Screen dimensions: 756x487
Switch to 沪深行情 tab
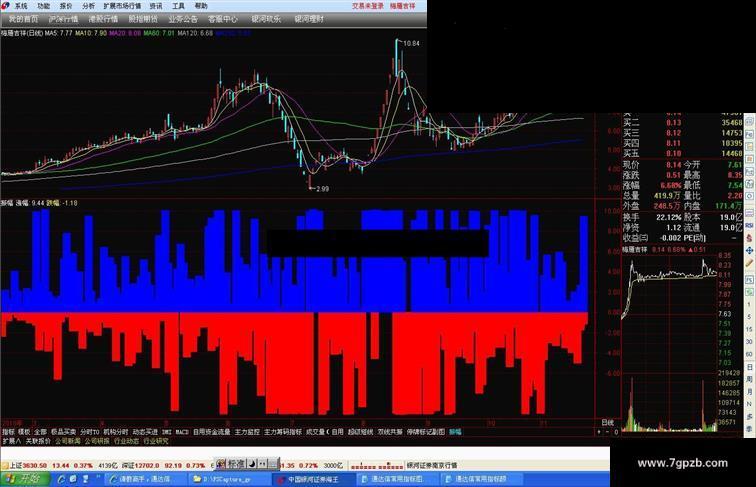[x=63, y=19]
